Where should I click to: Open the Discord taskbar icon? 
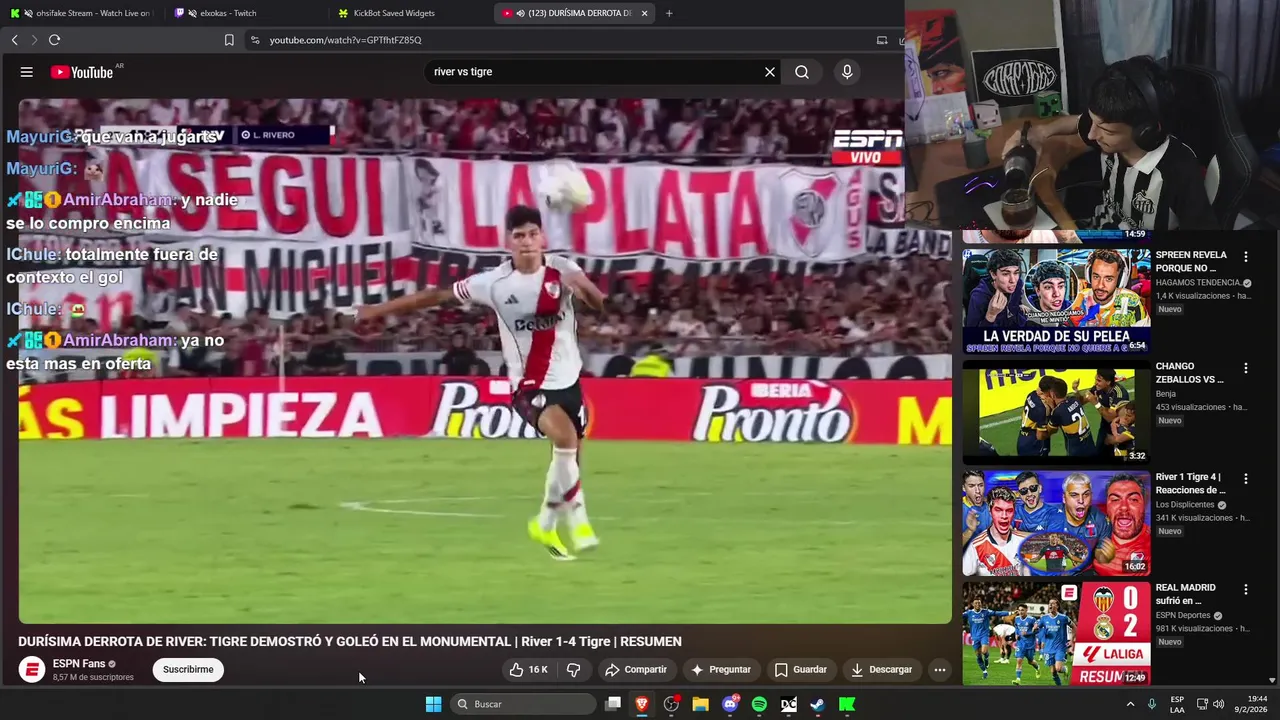pyautogui.click(x=730, y=704)
